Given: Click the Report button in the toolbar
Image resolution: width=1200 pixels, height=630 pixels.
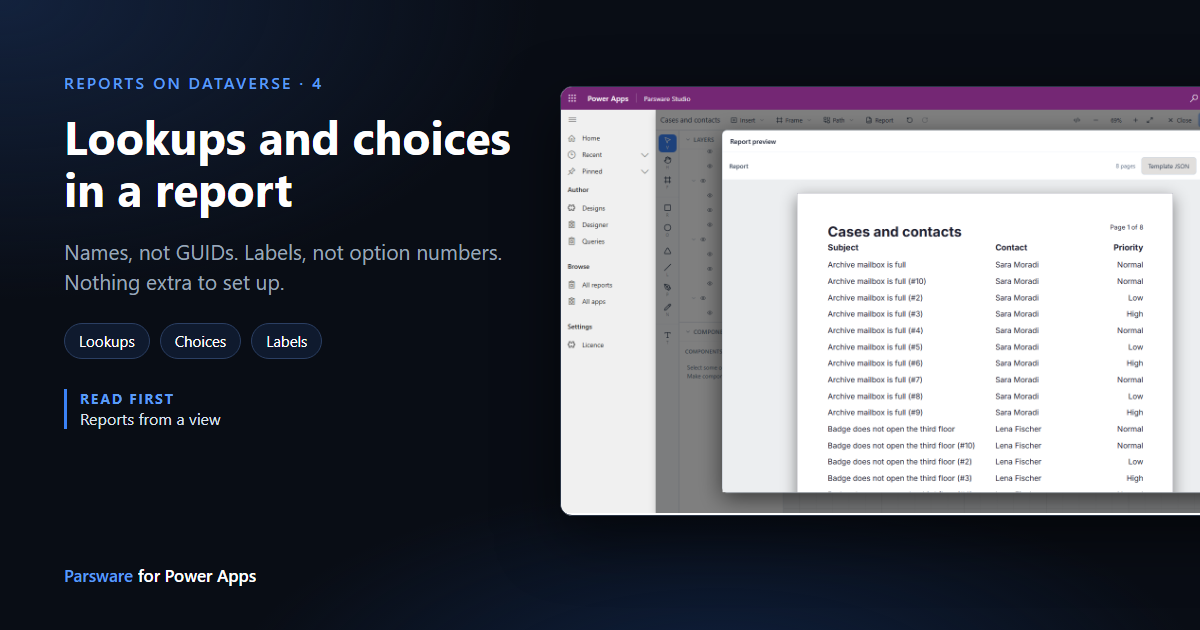Looking at the screenshot, I should 880,120.
